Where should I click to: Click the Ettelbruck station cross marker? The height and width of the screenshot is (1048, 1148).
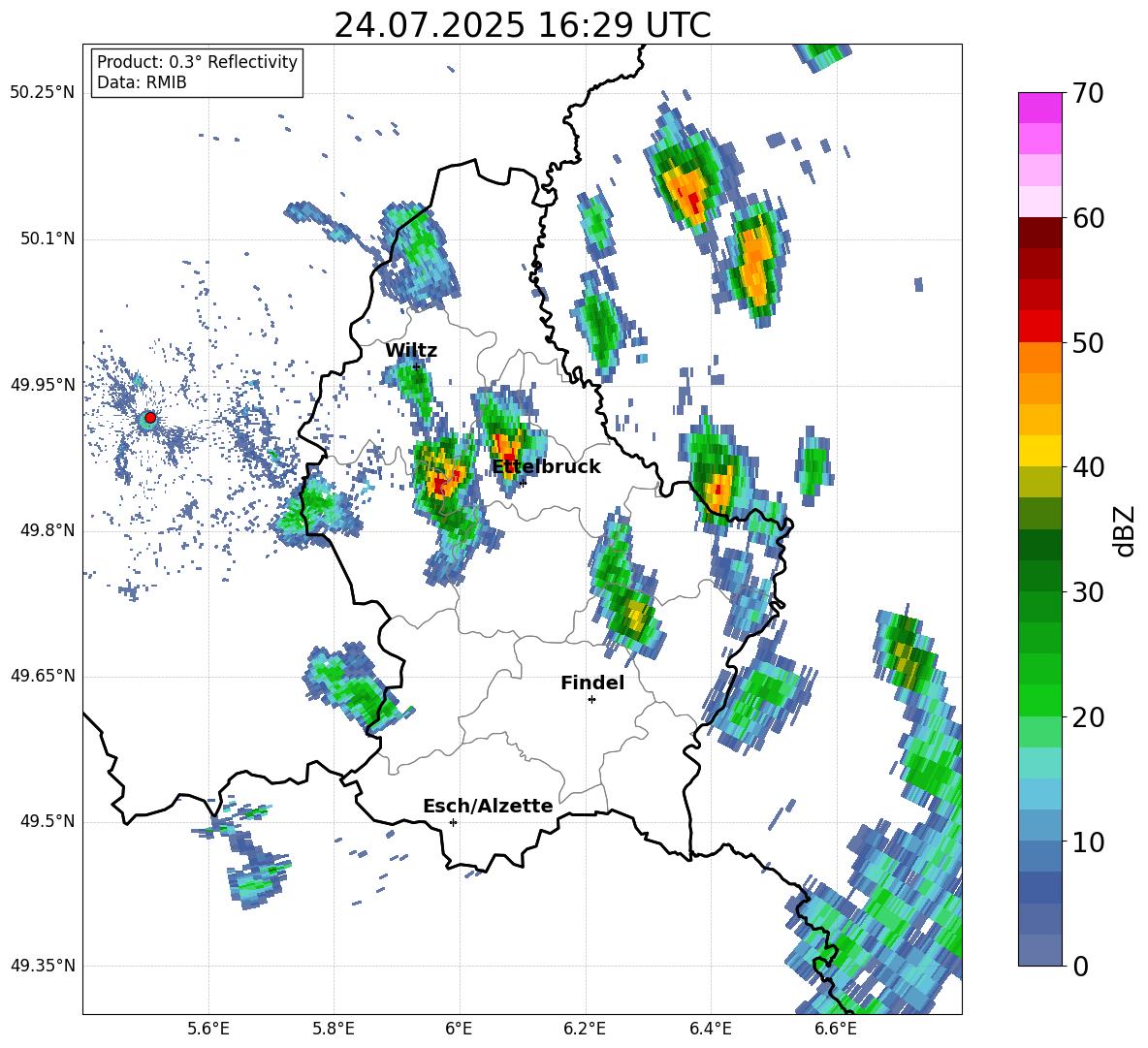[x=522, y=482]
